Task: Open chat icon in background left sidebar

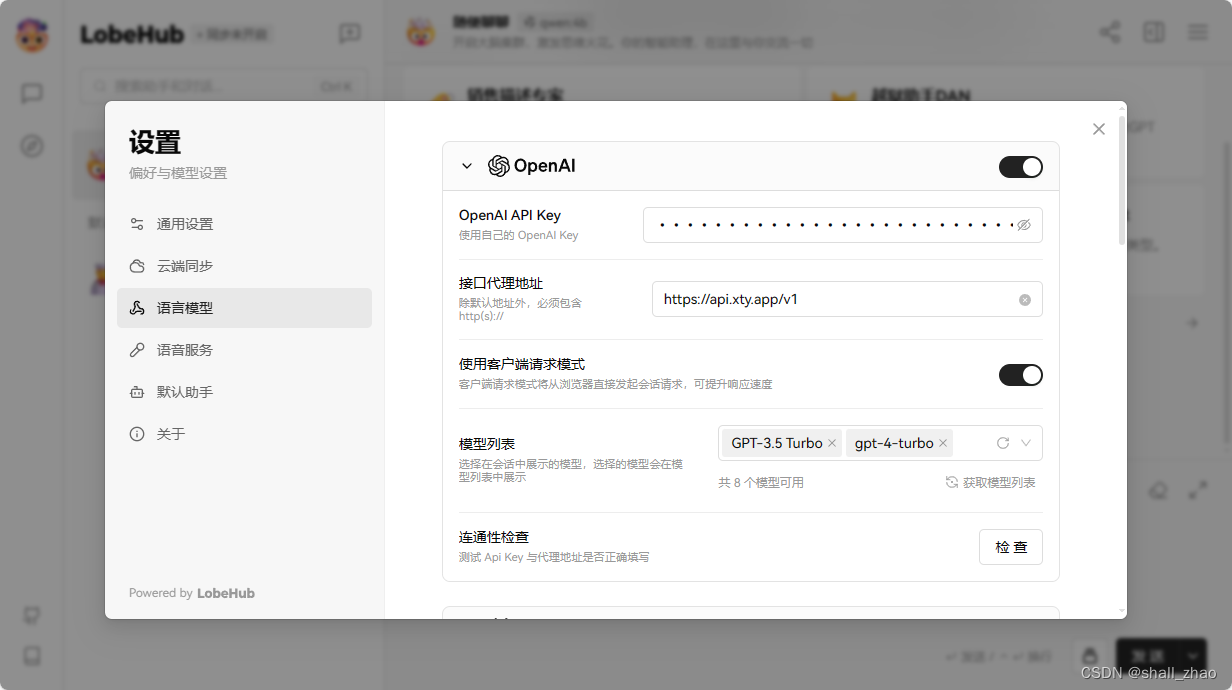Action: coord(32,94)
